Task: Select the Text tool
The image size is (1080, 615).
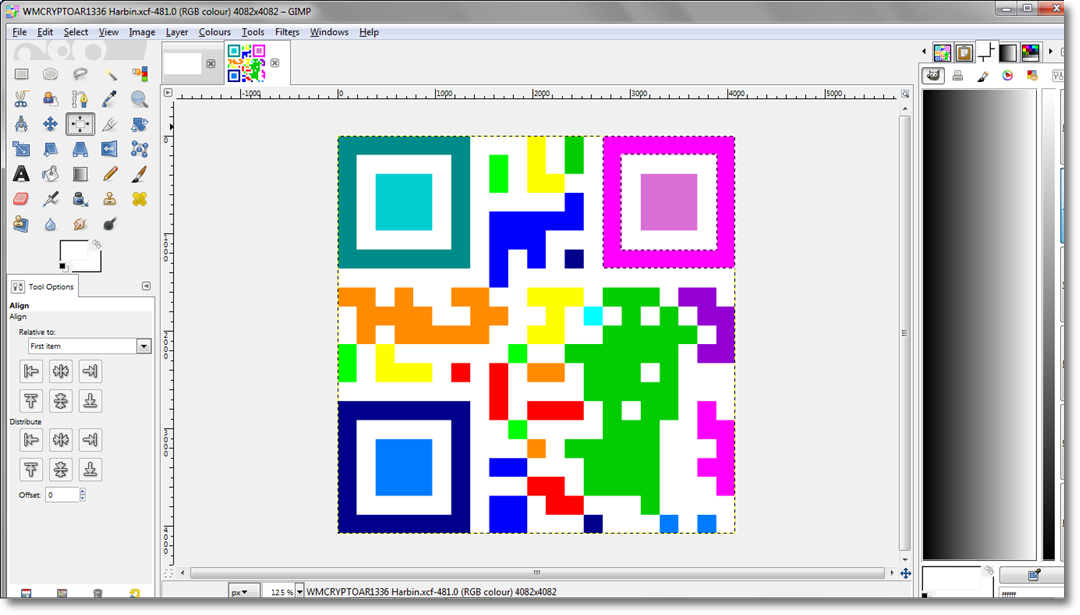Action: click(21, 174)
